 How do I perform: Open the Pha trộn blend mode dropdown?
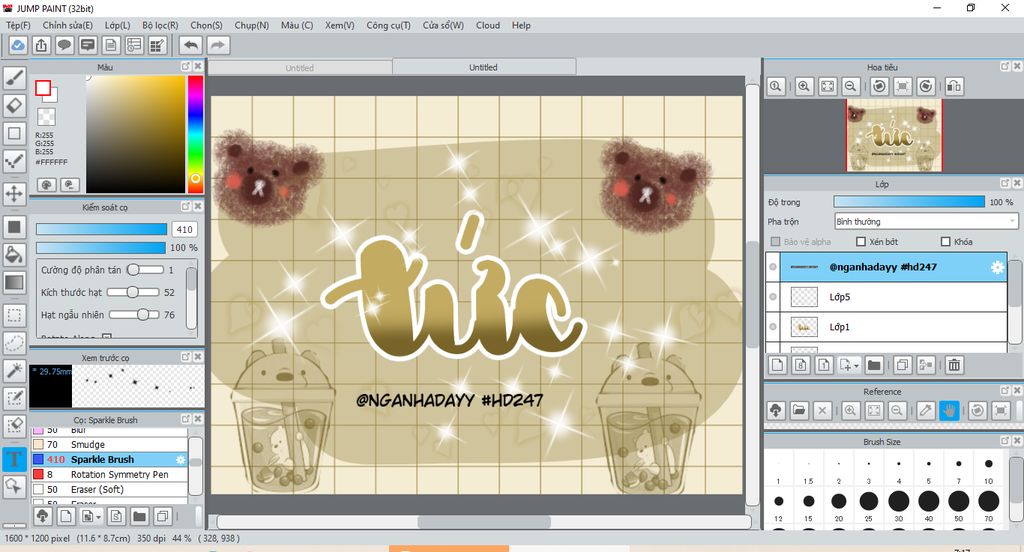click(x=926, y=221)
